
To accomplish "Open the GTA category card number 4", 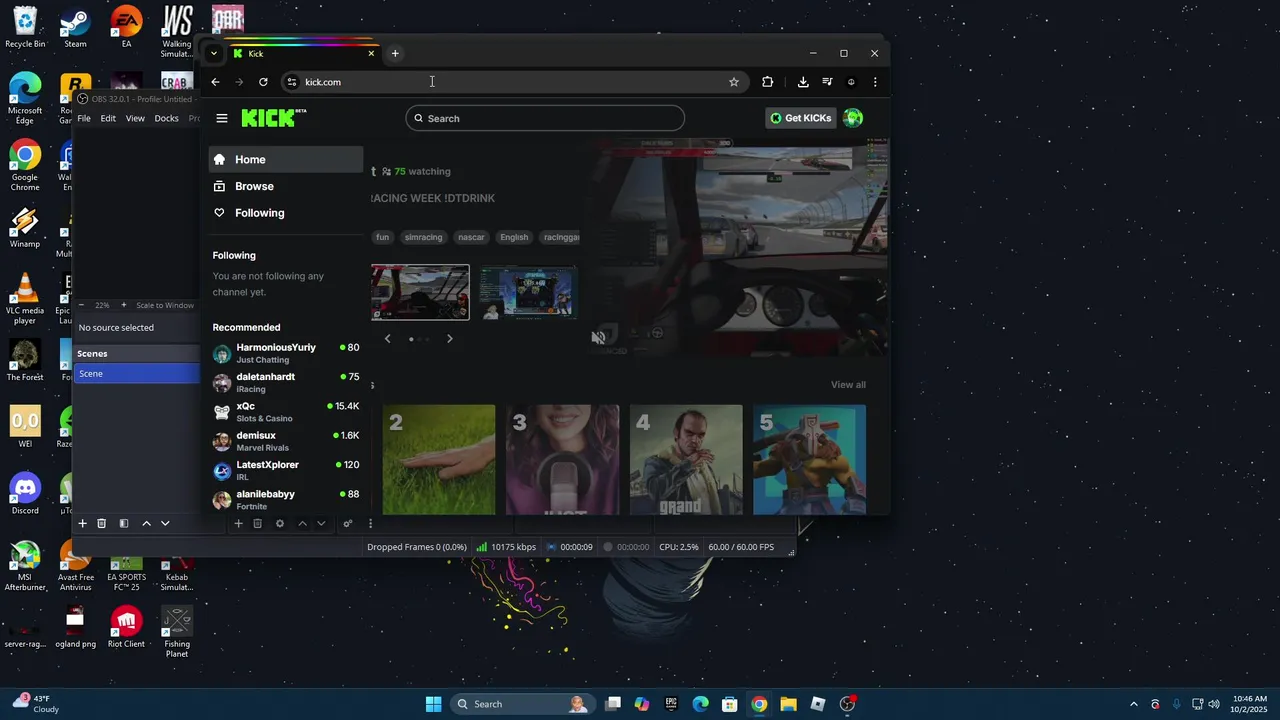I will tap(686, 460).
